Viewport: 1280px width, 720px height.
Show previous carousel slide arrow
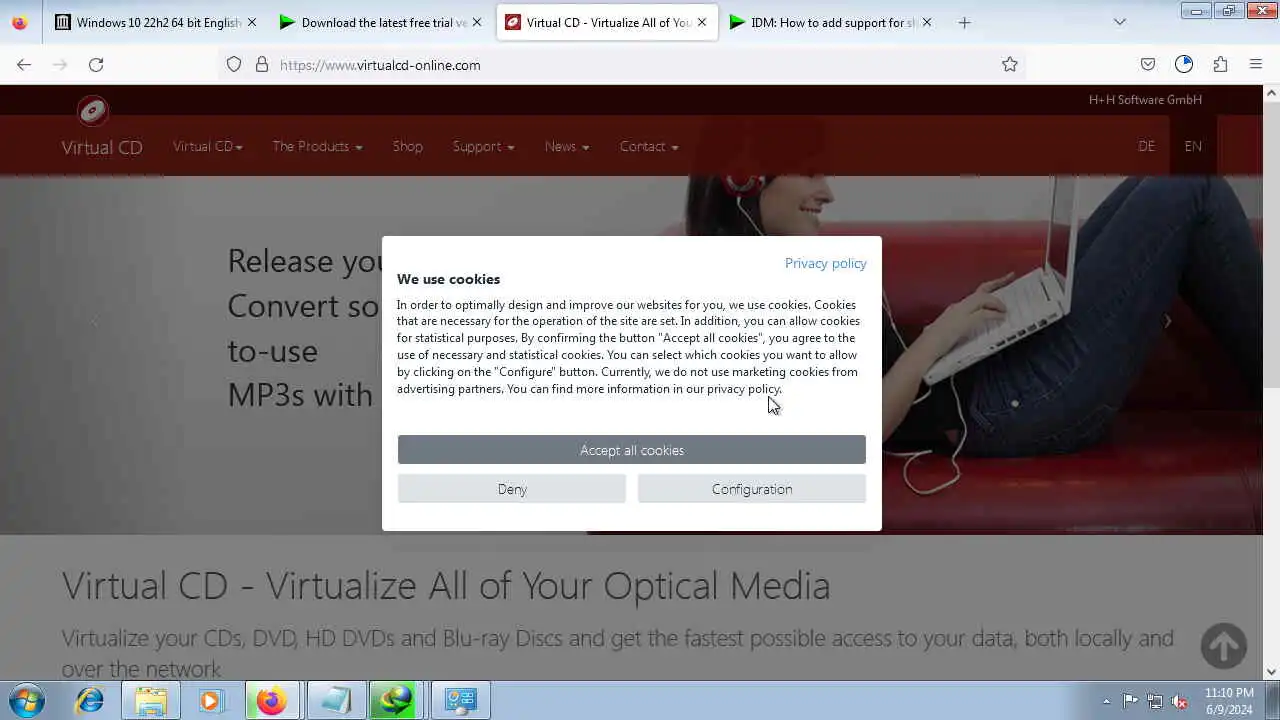95,321
